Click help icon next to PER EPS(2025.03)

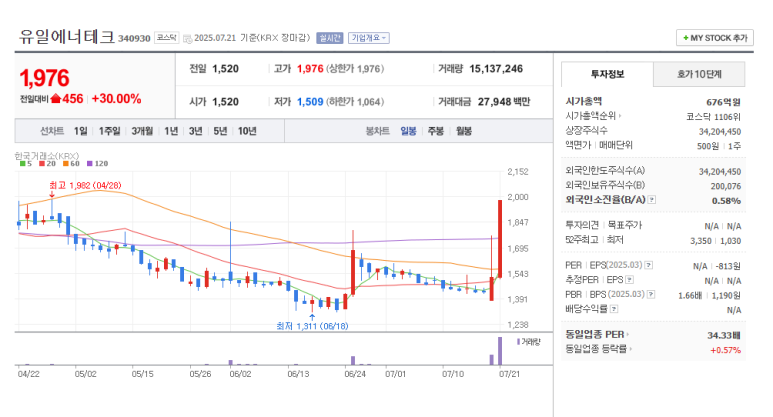click(649, 265)
